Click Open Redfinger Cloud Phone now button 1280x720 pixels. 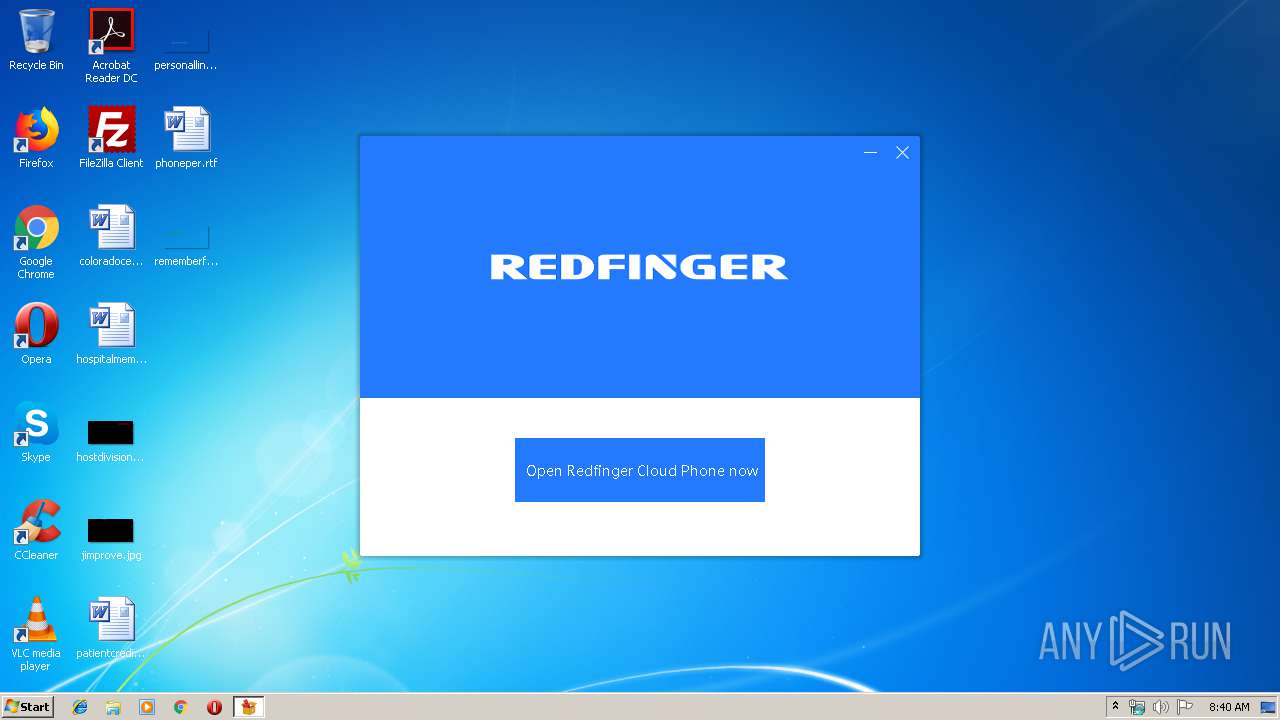click(x=640, y=470)
